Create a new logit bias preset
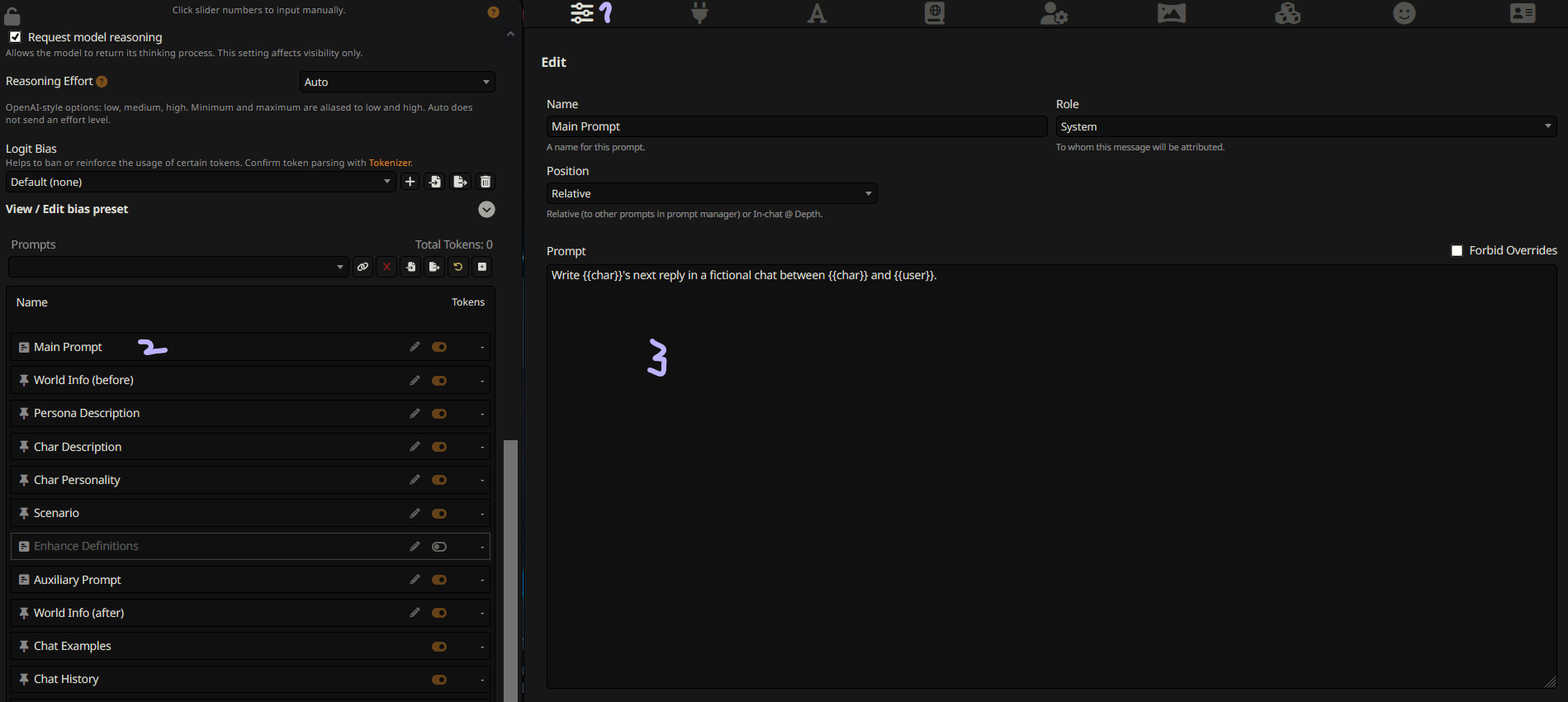Image resolution: width=1568 pixels, height=702 pixels. [x=410, y=182]
